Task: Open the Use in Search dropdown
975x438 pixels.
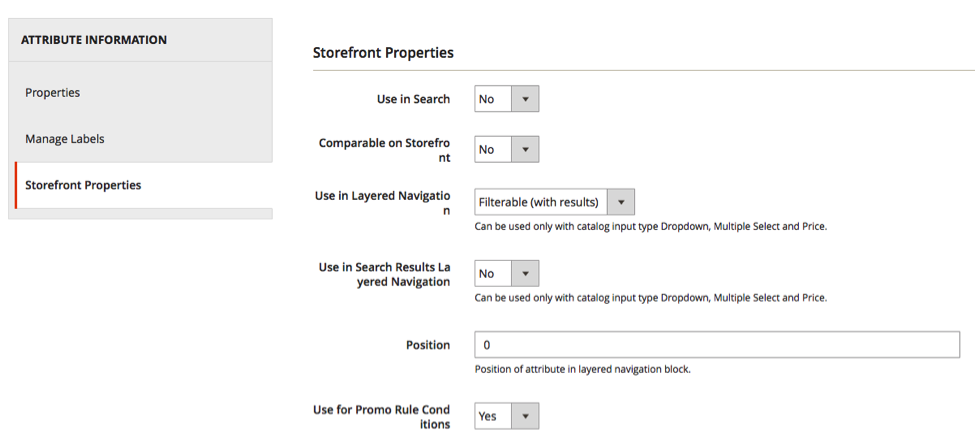Action: pos(506,99)
